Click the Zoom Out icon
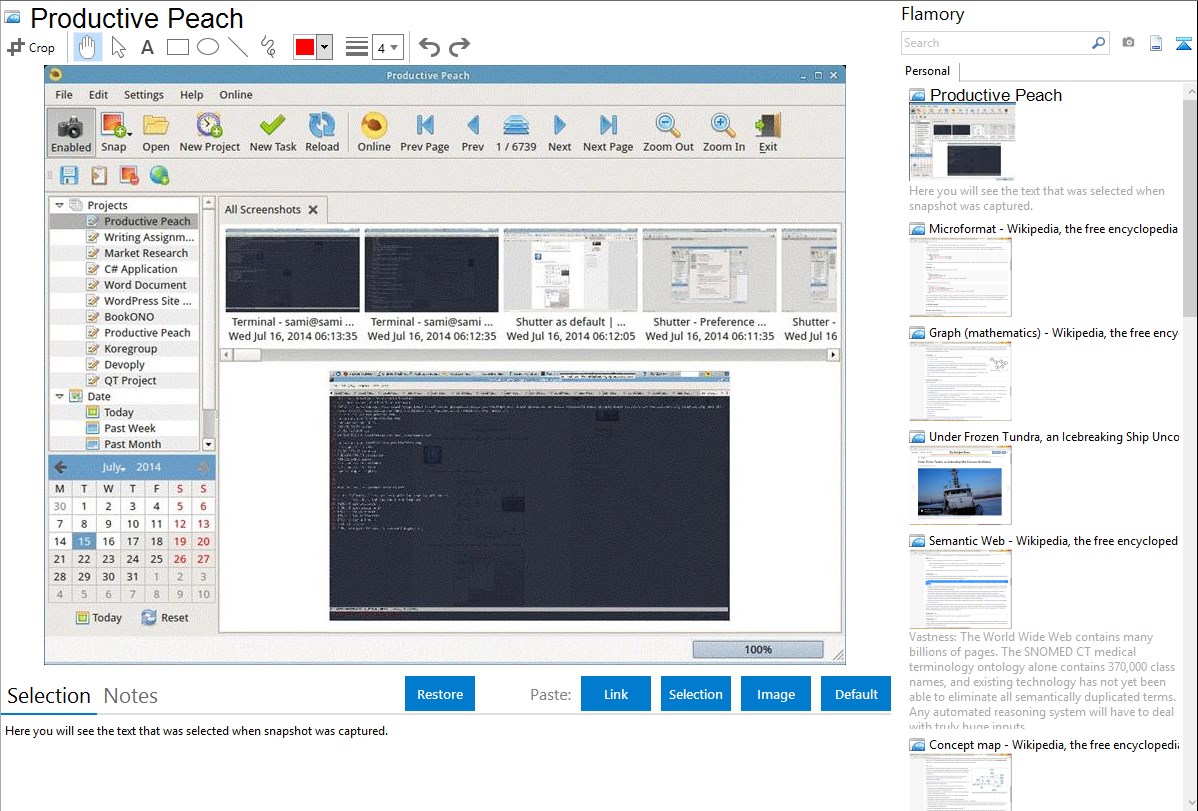 [x=668, y=132]
